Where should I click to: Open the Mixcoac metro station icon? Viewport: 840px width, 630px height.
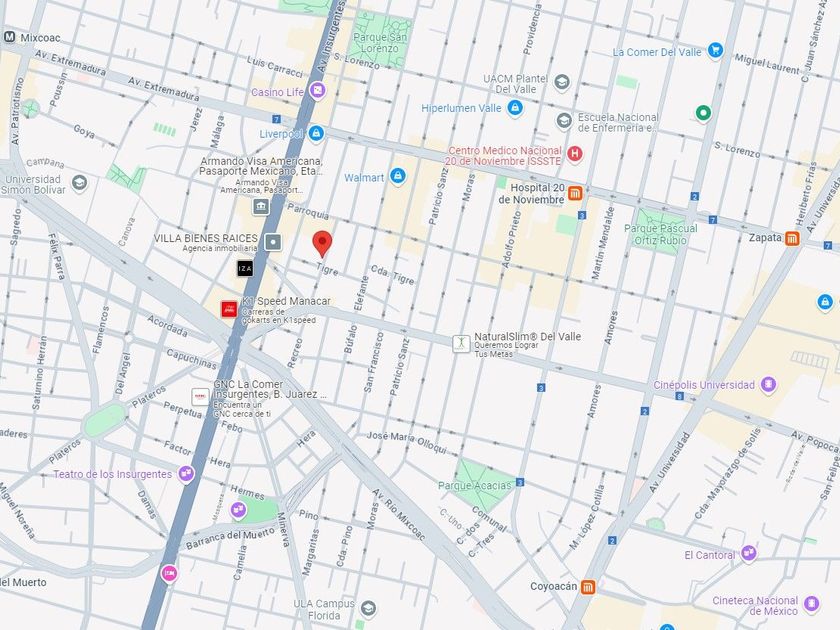click(9, 37)
